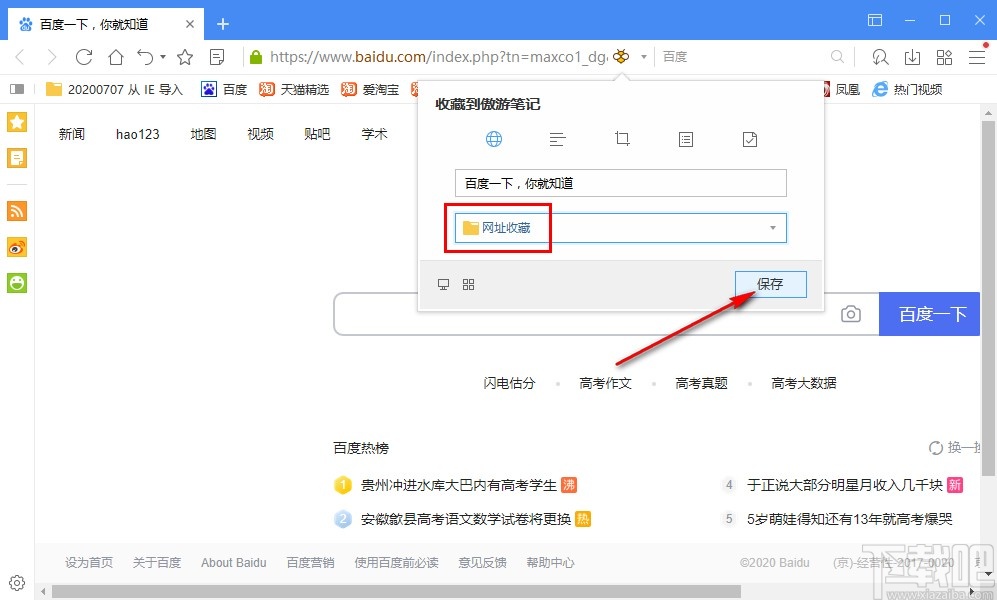997x600 pixels.
Task: Open the notes icon in left sidebar
Action: click(x=17, y=158)
